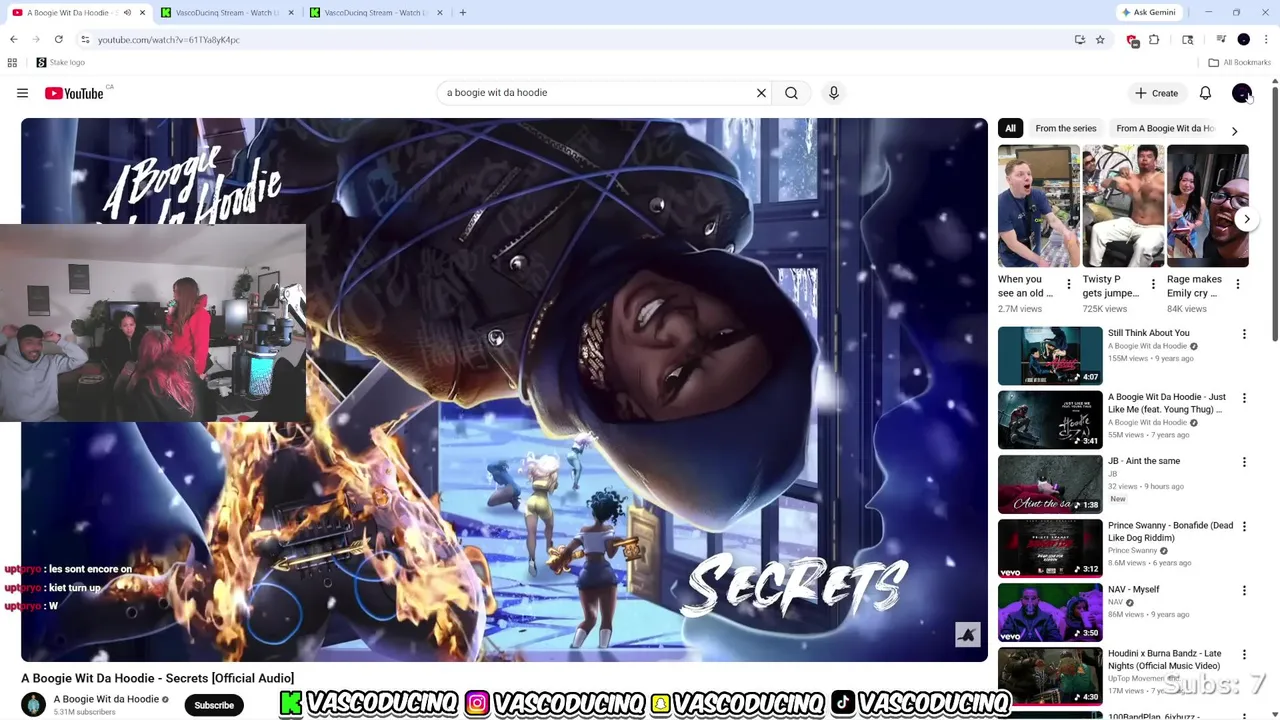Viewport: 1280px width, 720px height.
Task: Open more options for Prince Swanny - Bonafide
Action: pos(1244,526)
